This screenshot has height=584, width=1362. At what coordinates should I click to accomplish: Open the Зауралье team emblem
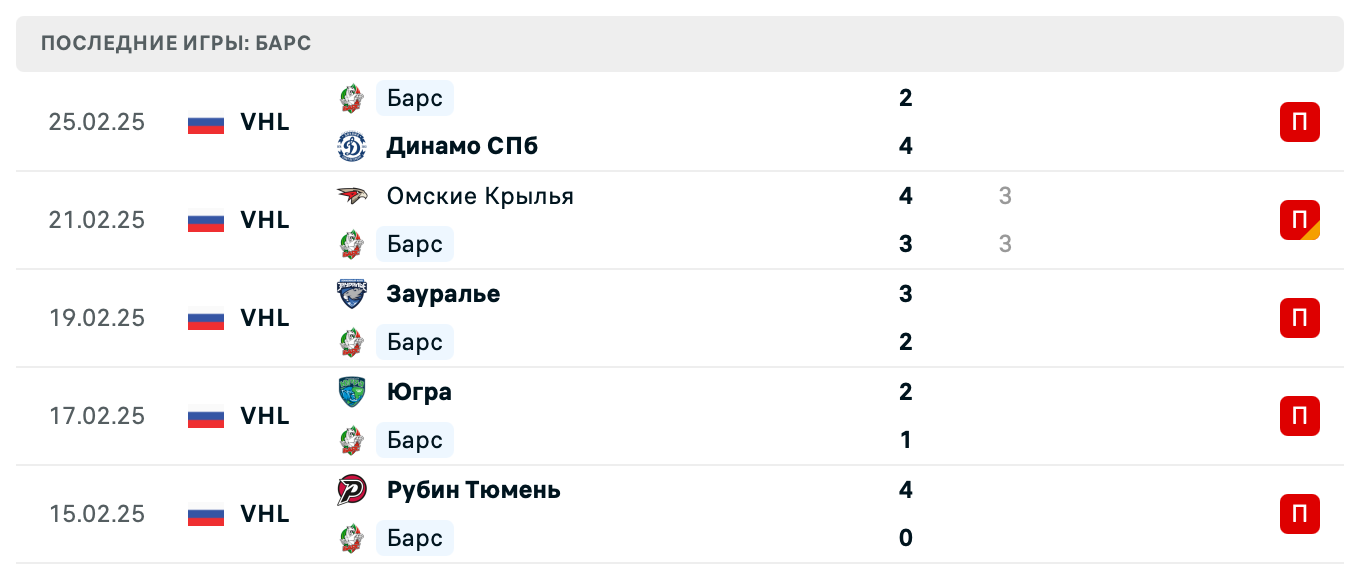click(352, 294)
